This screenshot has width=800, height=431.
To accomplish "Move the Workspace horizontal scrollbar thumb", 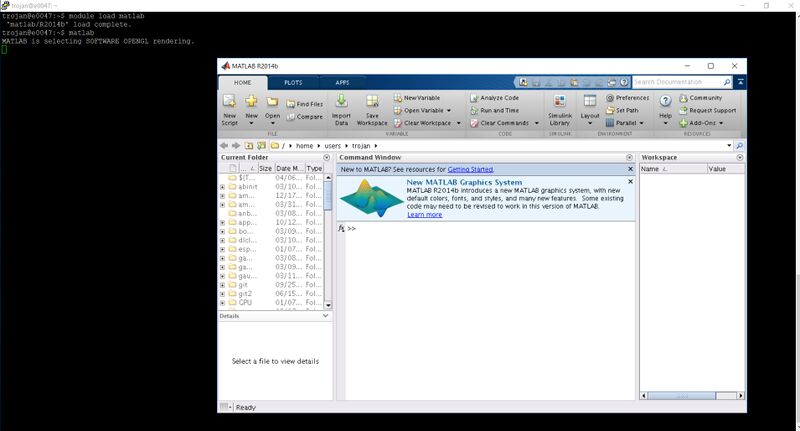I will (x=682, y=396).
